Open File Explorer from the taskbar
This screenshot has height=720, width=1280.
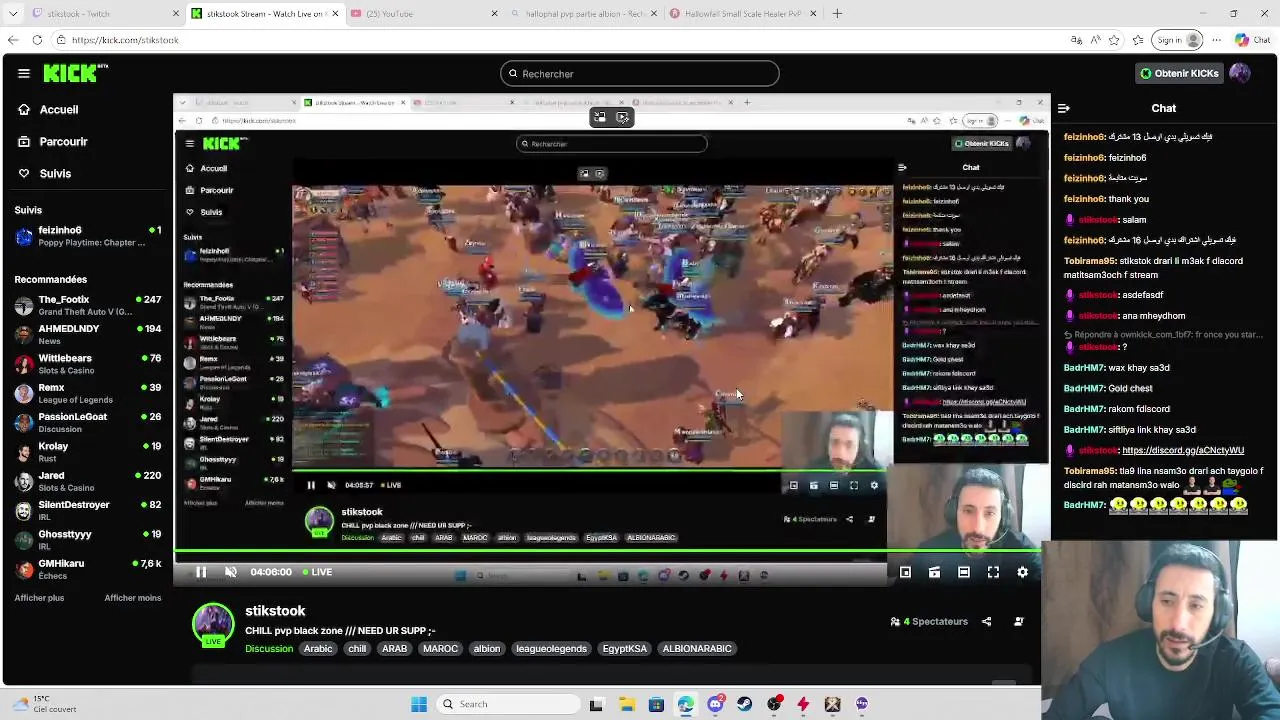626,704
